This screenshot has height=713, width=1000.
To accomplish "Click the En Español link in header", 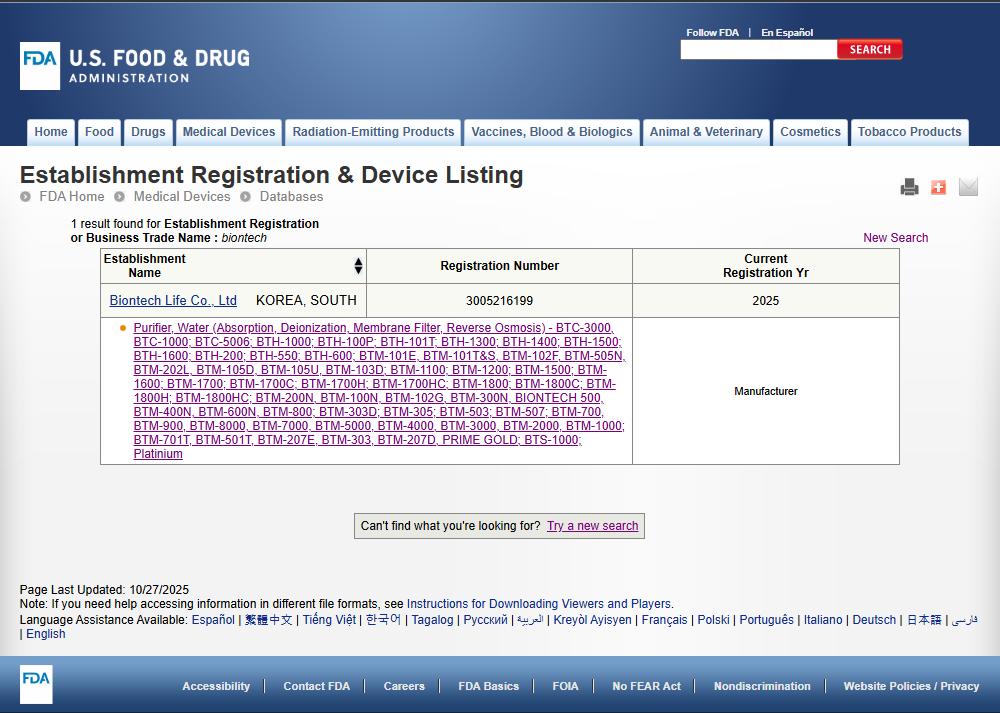I will [x=787, y=33].
